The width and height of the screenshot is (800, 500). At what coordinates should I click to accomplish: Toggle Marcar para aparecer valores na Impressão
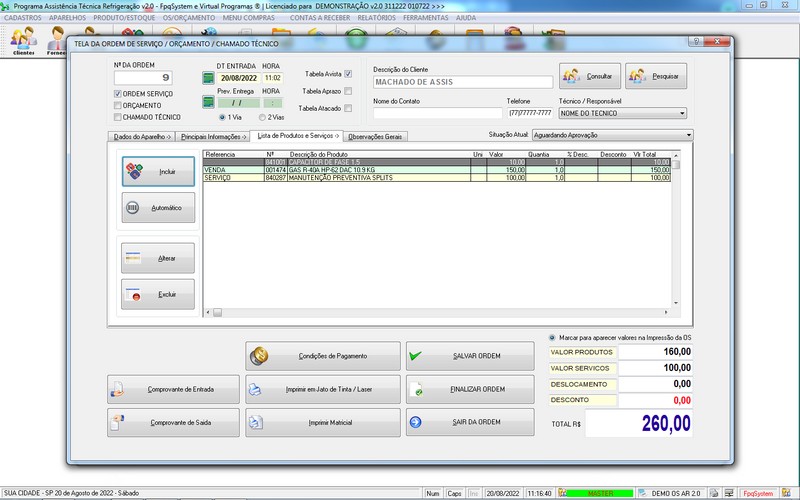point(552,338)
